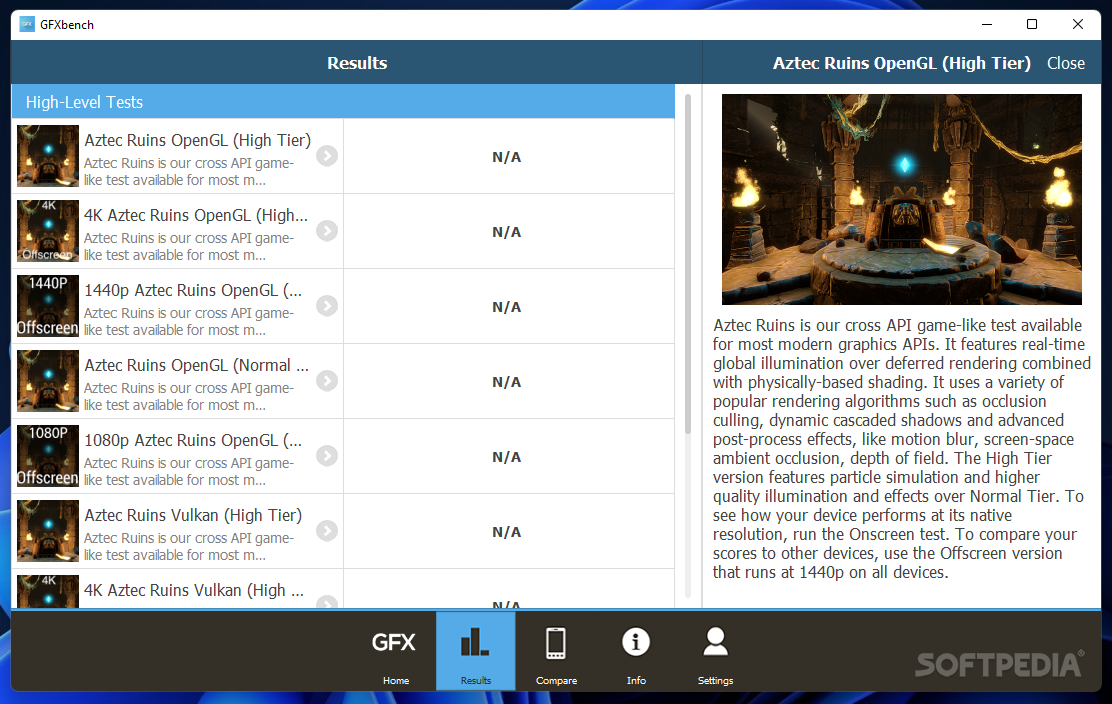Select the 1080p Aztec Ruins OpenGL title
Viewport: 1112px width, 704px height.
pyautogui.click(x=193, y=440)
